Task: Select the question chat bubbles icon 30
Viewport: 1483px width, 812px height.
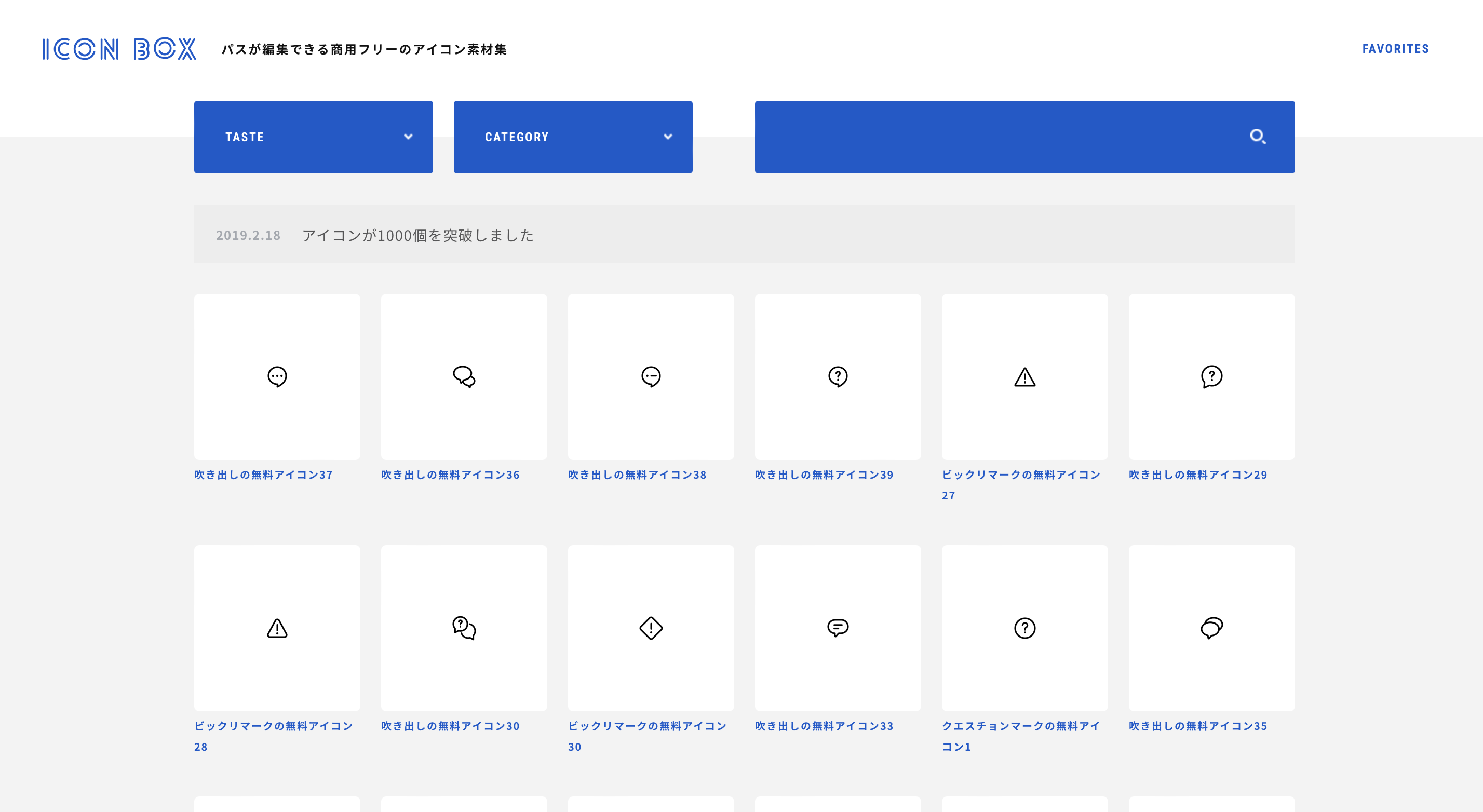Action: click(x=464, y=628)
